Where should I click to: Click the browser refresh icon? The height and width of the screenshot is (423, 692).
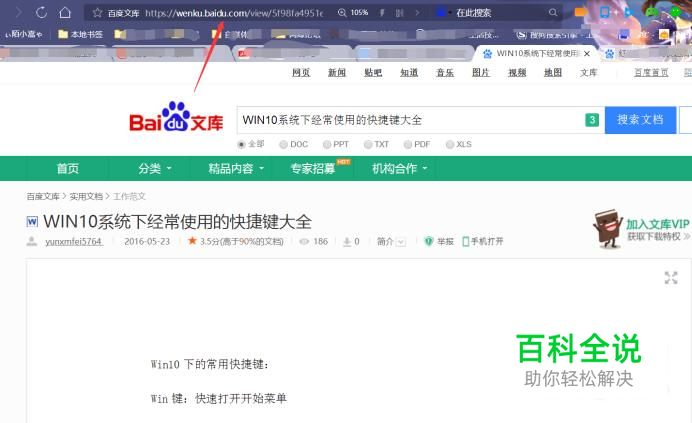[41, 13]
